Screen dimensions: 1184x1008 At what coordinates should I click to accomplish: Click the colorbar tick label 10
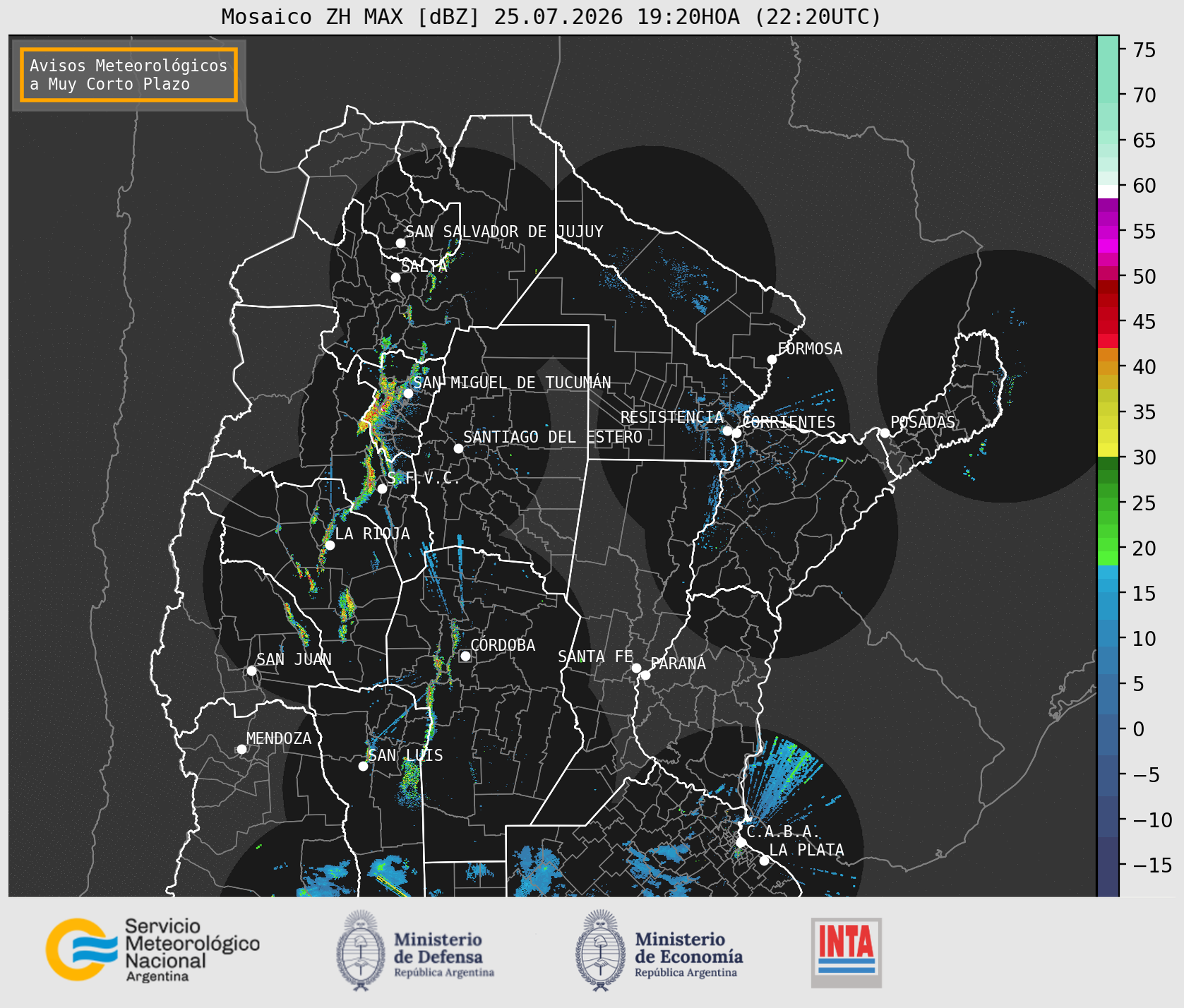1144,639
